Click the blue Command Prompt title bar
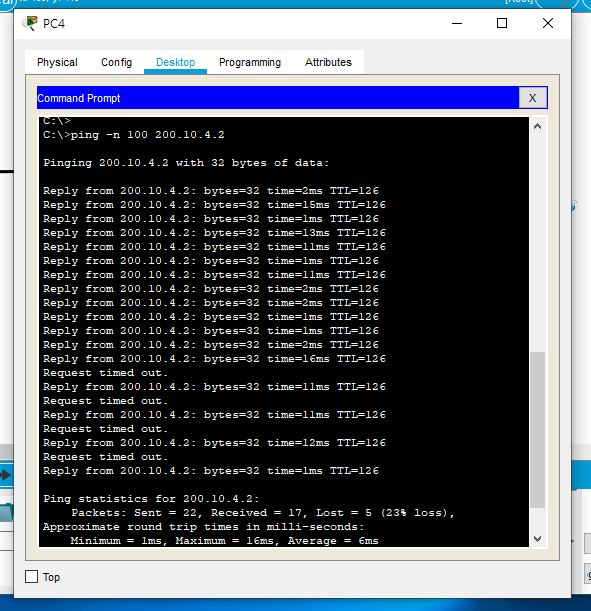This screenshot has height=611, width=591. click(278, 98)
